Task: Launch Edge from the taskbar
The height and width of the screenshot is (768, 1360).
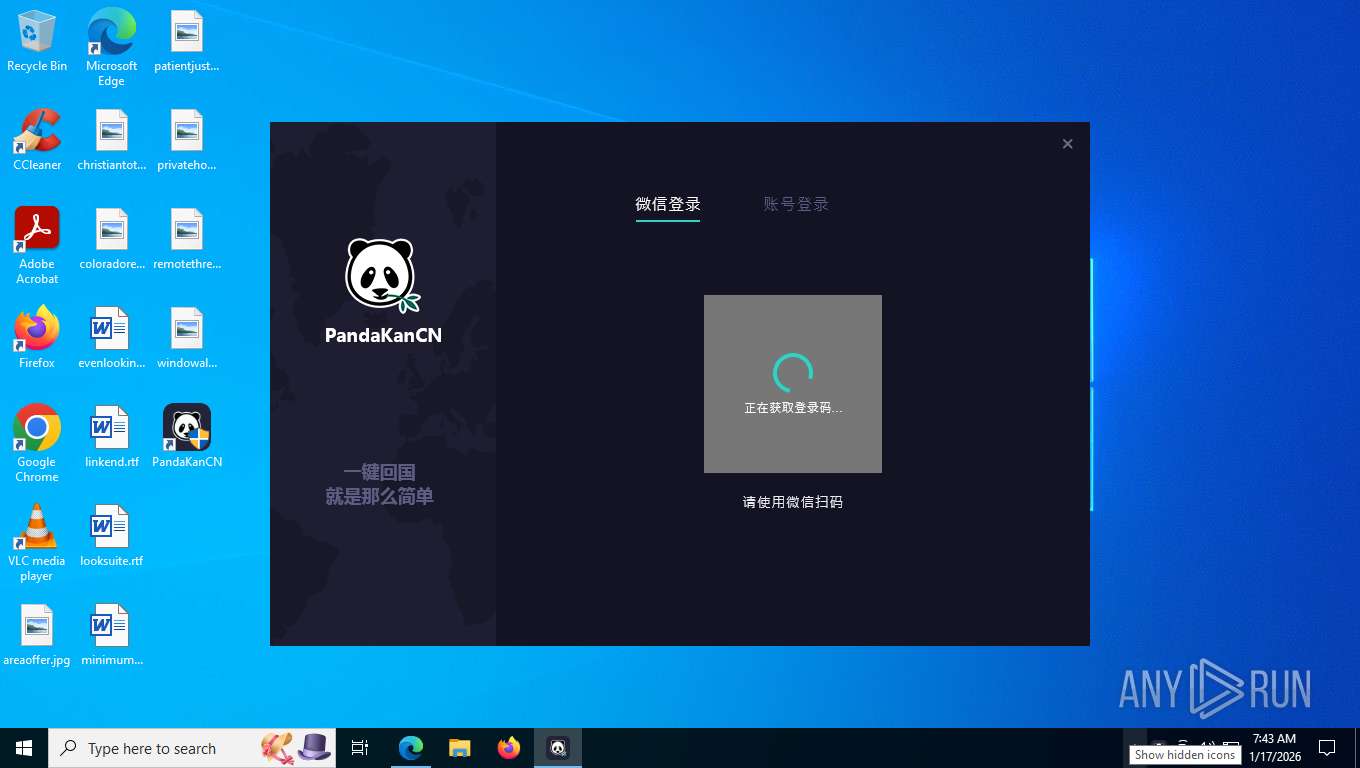Action: (411, 748)
